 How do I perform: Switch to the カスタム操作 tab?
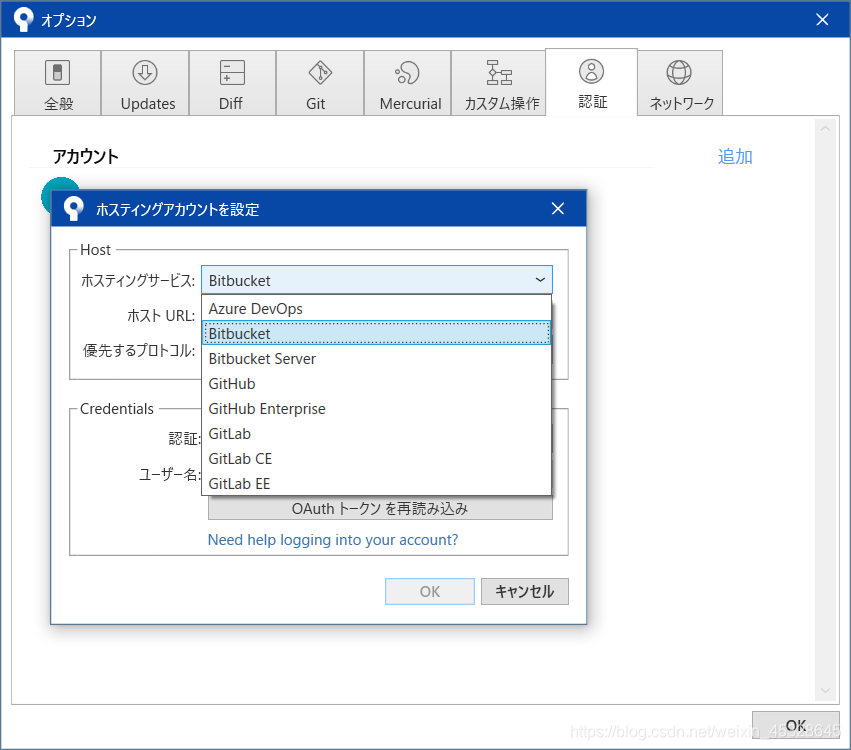pyautogui.click(x=498, y=83)
